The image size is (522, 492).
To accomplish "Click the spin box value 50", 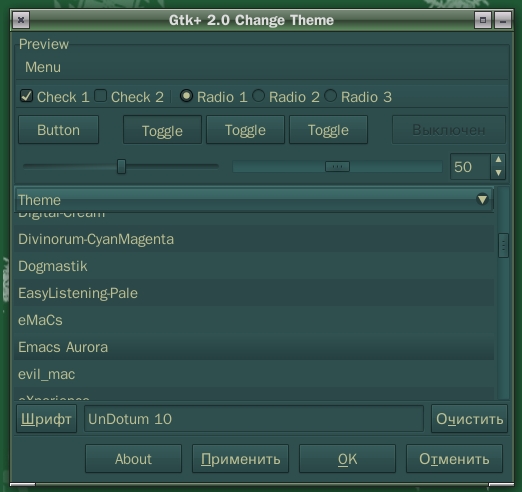I will click(x=470, y=167).
